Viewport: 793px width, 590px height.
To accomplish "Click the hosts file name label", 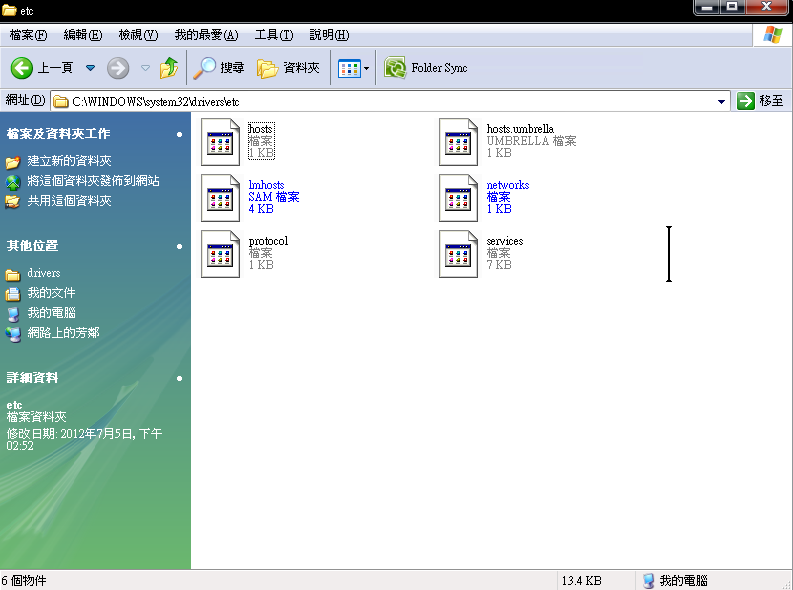I will tap(260, 129).
